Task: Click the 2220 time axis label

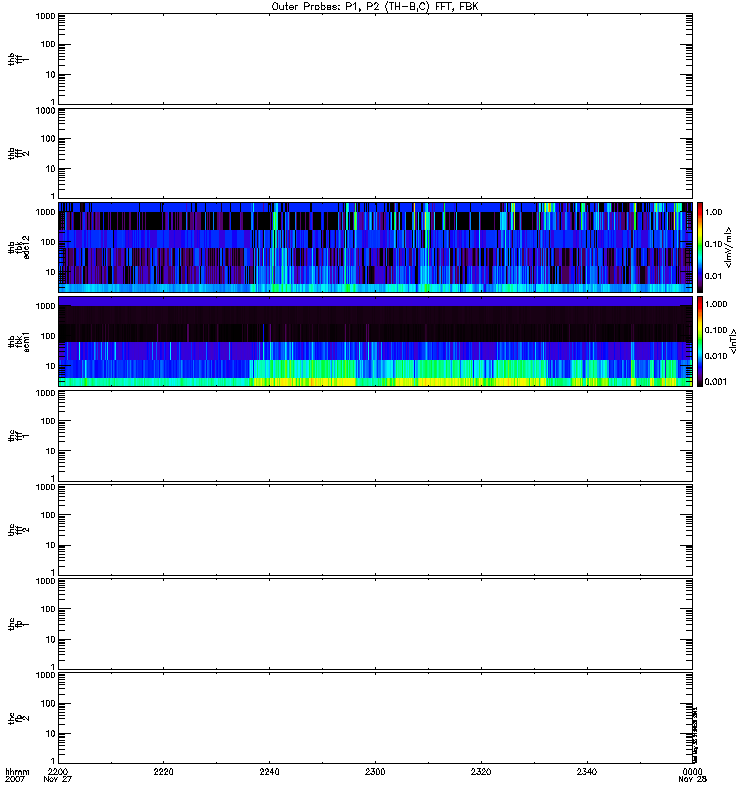Action: (163, 772)
